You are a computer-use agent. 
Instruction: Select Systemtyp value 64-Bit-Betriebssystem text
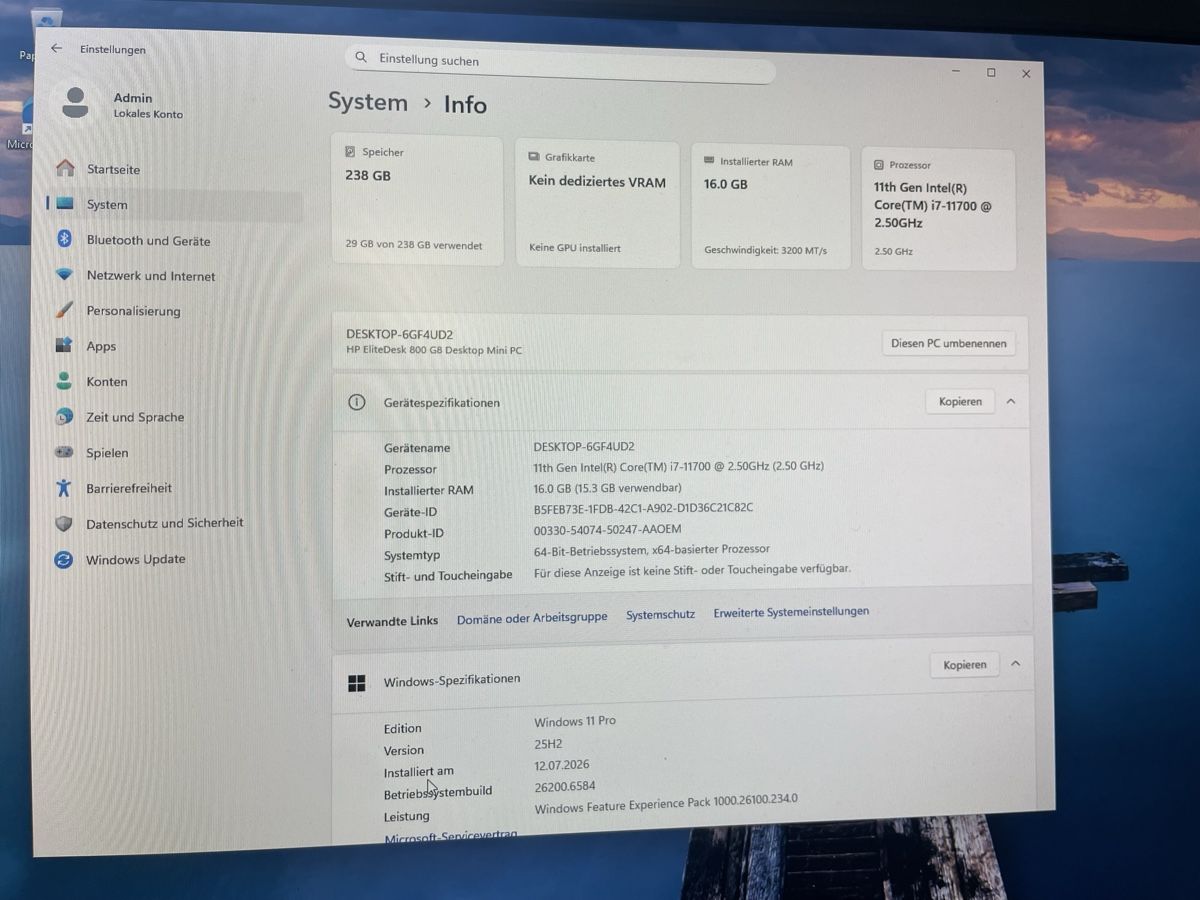click(652, 549)
